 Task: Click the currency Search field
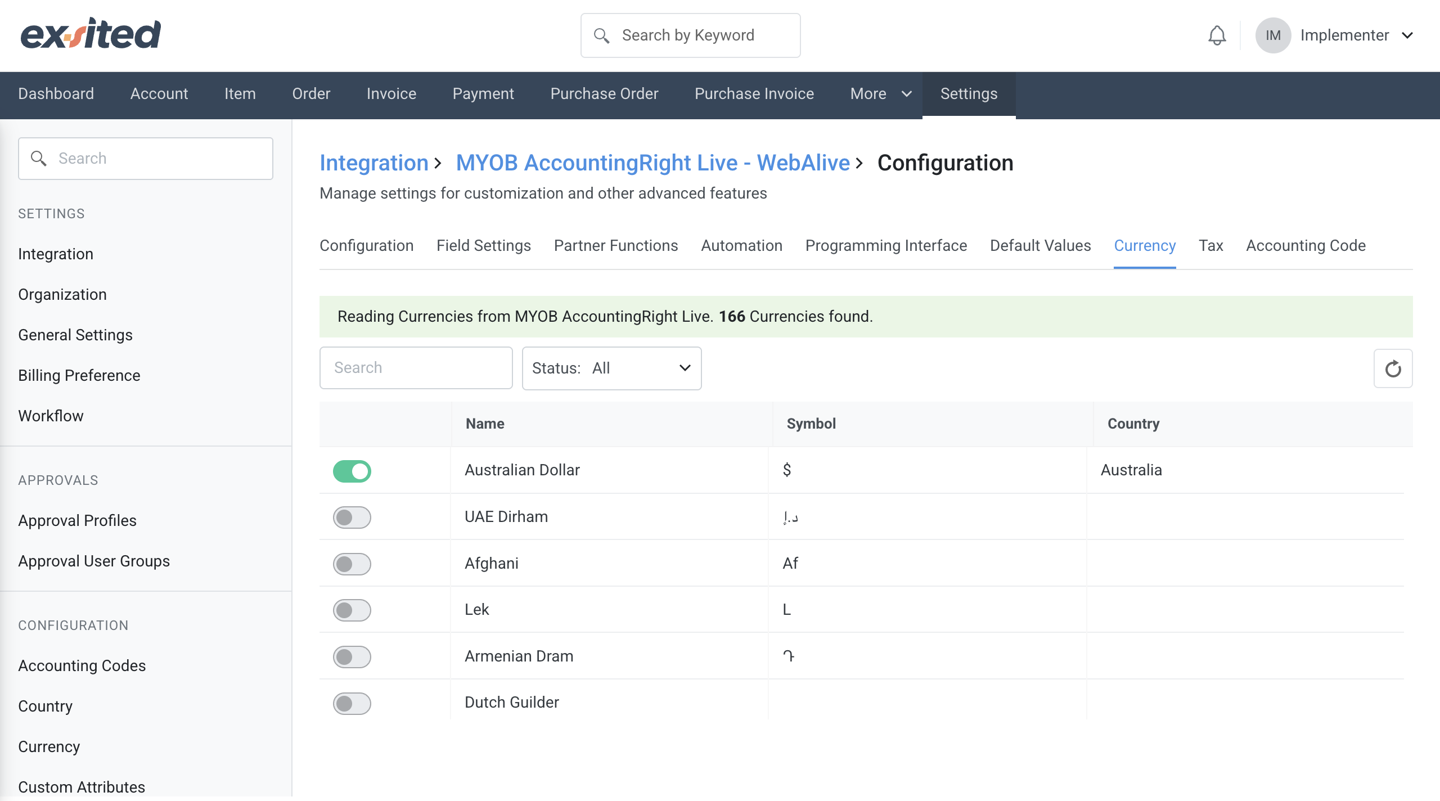point(416,368)
